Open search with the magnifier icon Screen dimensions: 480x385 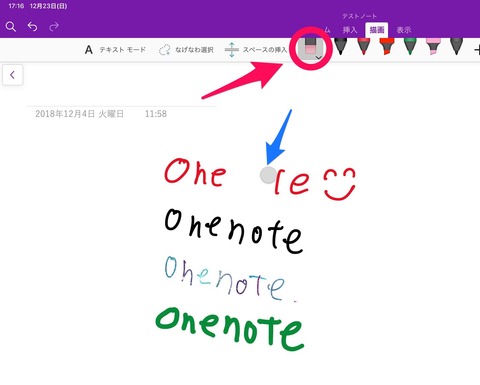[11, 27]
